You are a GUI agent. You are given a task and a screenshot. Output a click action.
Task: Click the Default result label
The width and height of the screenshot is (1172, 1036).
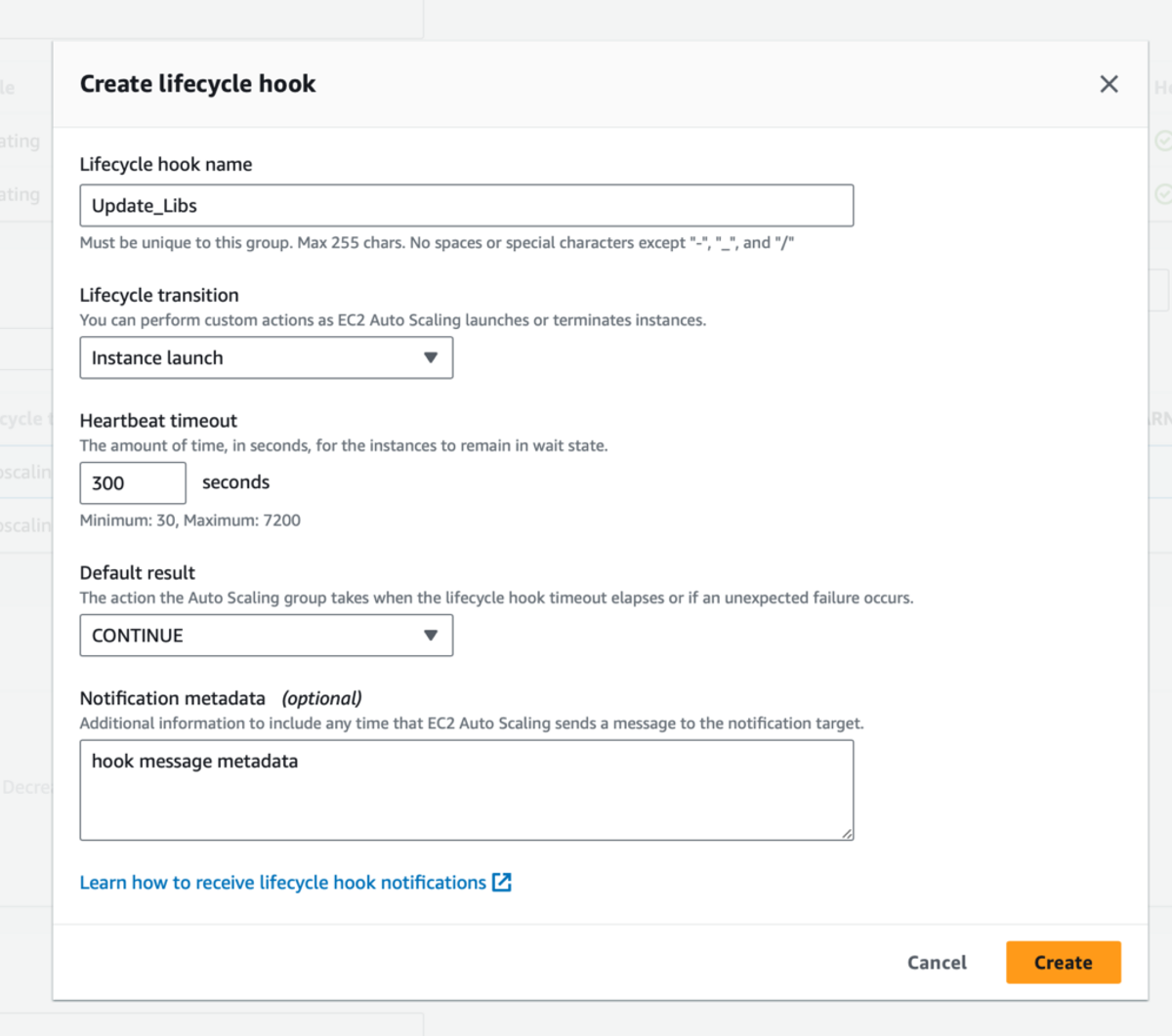[x=138, y=573]
